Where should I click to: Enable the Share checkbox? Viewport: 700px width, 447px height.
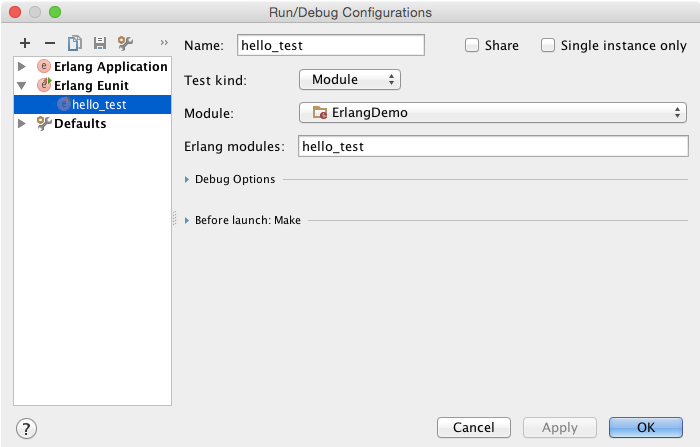pyautogui.click(x=471, y=45)
